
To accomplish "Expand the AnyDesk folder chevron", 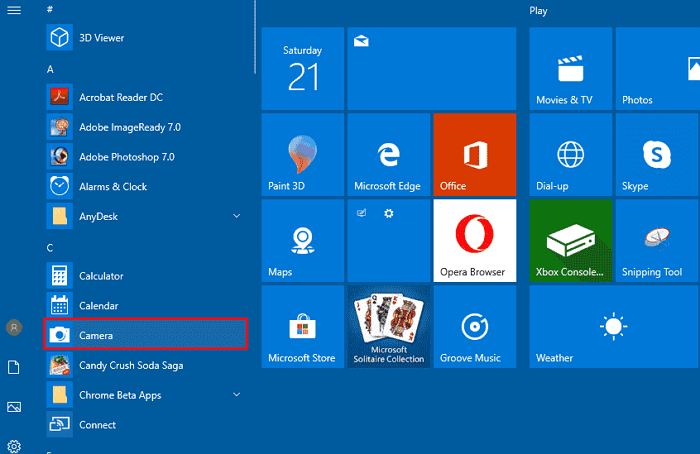I will coord(237,216).
